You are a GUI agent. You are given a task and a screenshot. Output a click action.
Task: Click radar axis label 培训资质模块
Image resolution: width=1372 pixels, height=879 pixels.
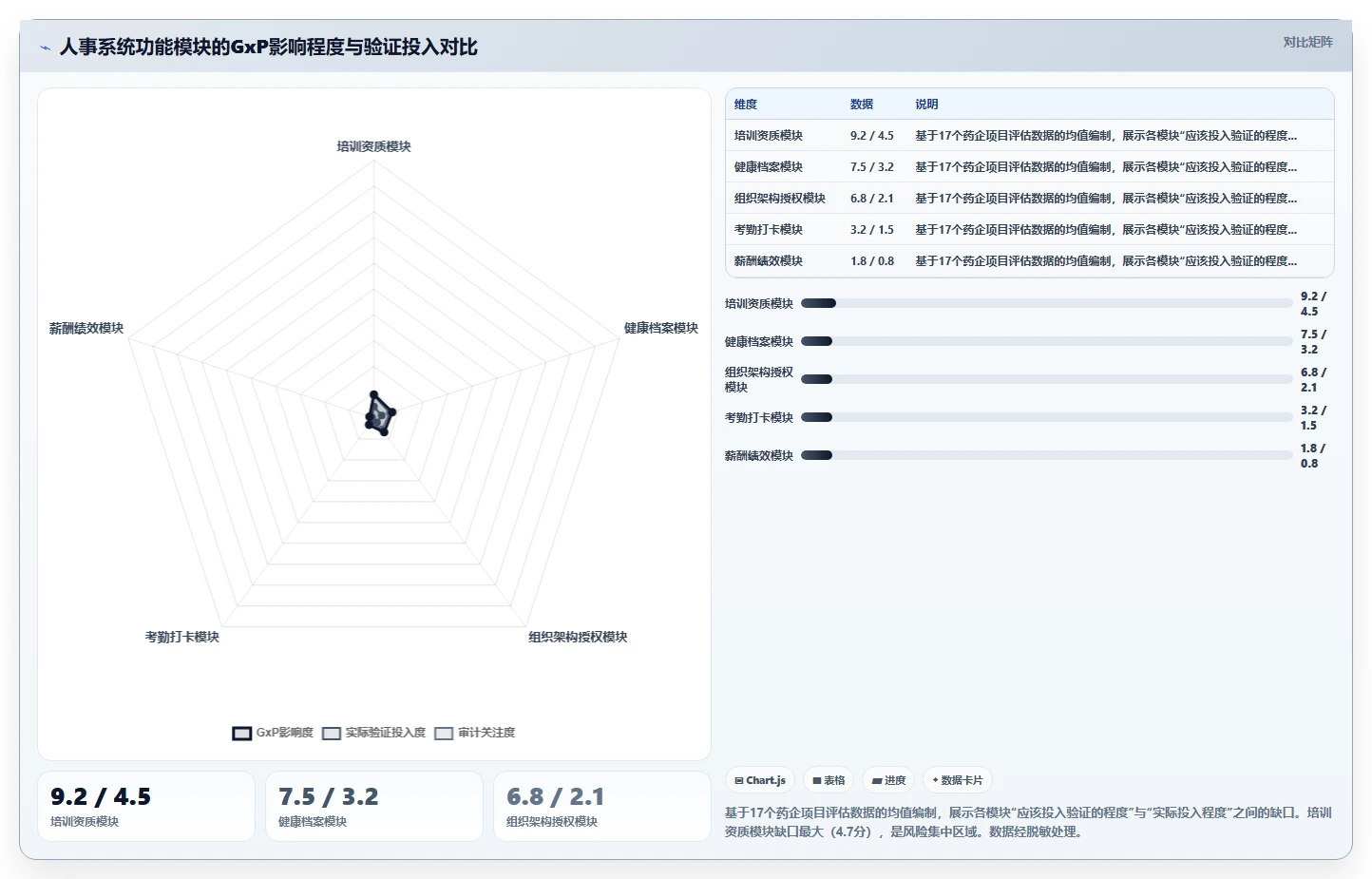pos(373,146)
